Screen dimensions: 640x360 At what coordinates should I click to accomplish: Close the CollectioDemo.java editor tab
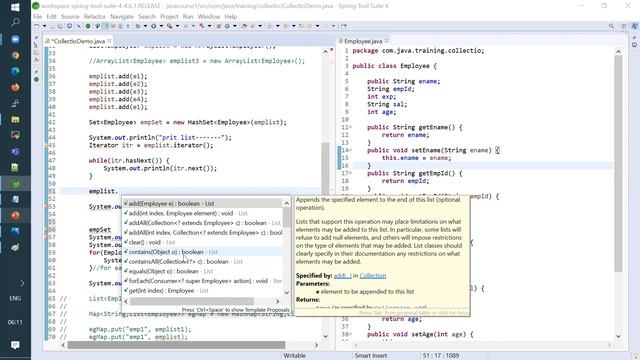point(109,40)
